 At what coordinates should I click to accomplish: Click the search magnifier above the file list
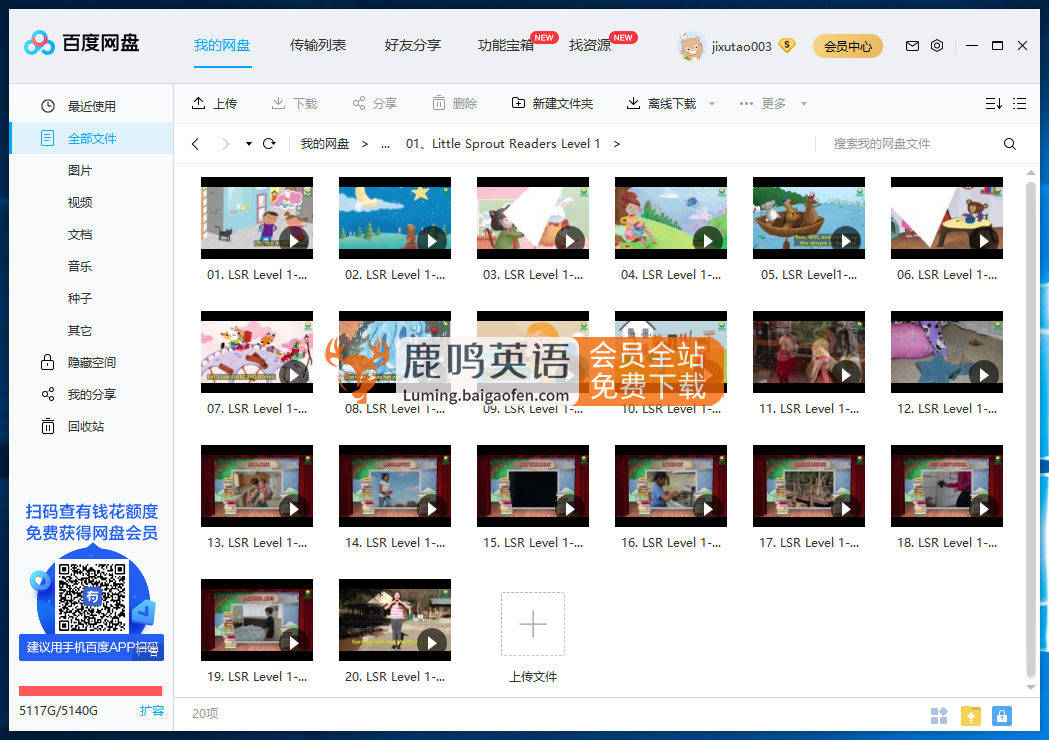(x=1009, y=144)
